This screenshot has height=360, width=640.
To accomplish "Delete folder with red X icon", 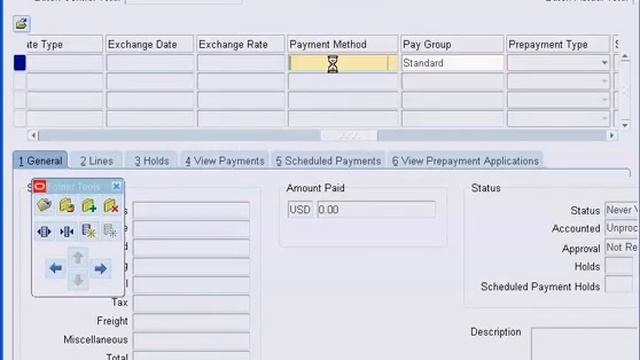I will click(111, 205).
